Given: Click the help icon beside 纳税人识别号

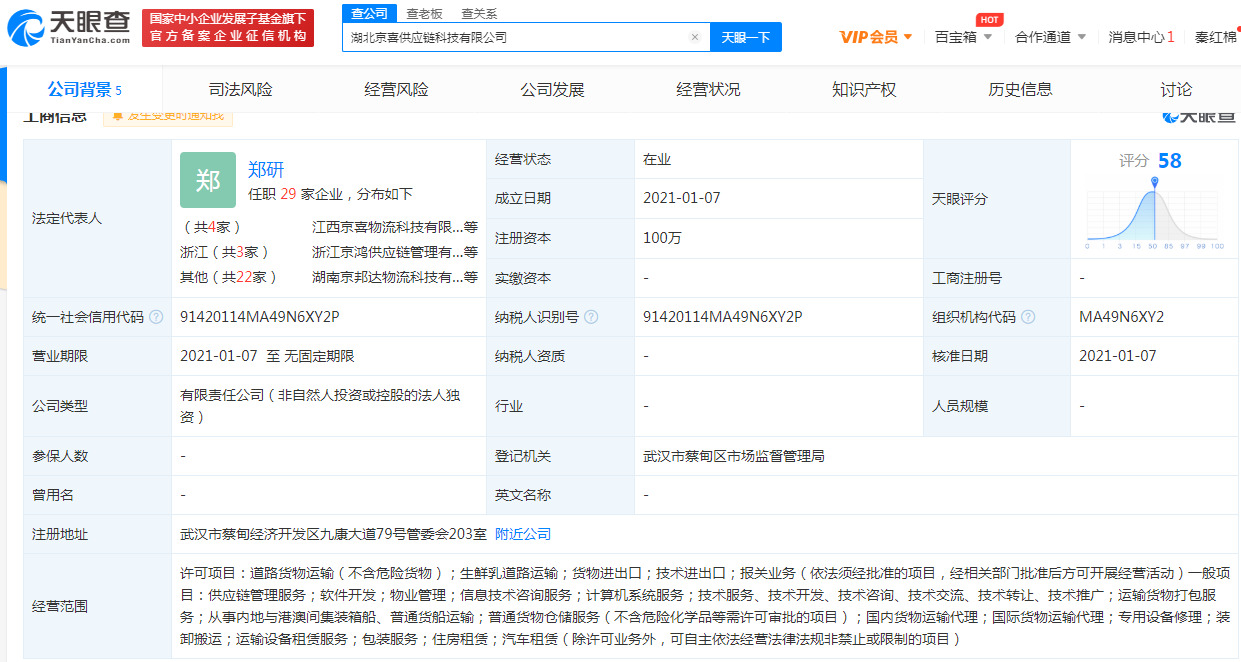Looking at the screenshot, I should pos(591,317).
